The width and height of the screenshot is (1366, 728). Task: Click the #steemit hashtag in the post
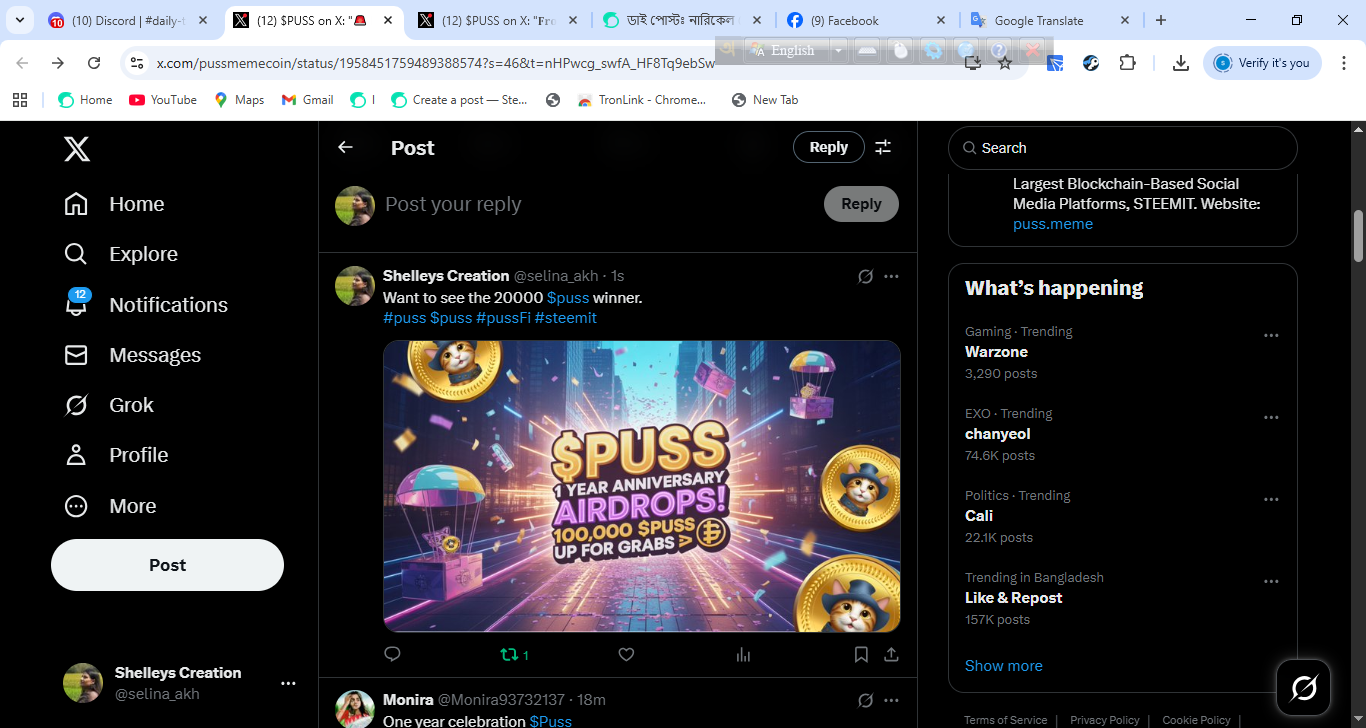(x=566, y=318)
